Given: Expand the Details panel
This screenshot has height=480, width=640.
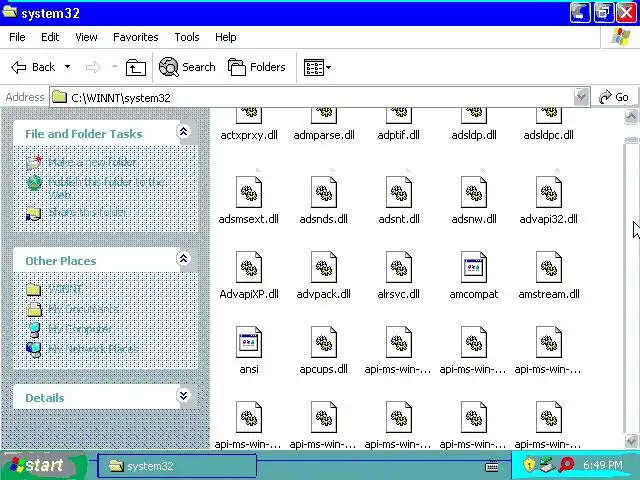Looking at the screenshot, I should click(x=183, y=395).
